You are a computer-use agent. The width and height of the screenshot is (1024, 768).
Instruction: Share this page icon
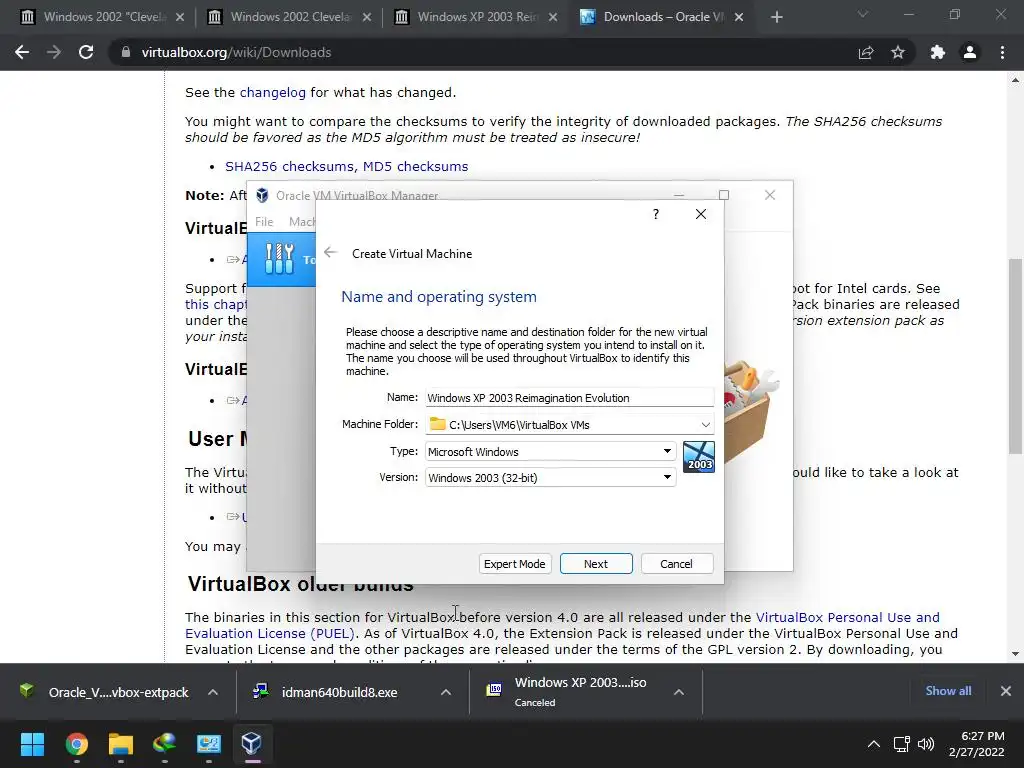(866, 52)
